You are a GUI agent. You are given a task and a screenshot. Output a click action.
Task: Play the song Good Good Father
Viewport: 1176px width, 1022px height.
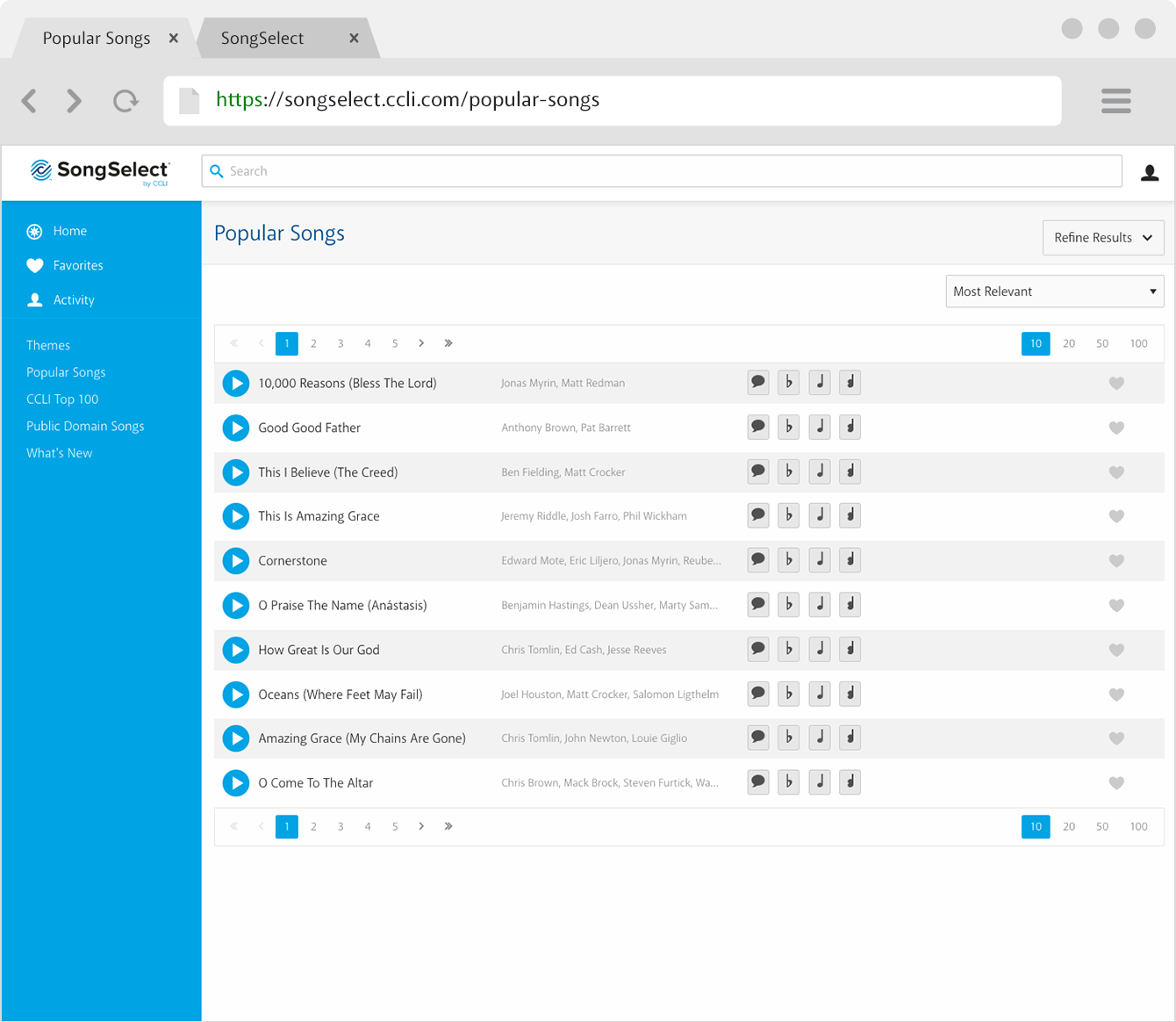click(236, 428)
